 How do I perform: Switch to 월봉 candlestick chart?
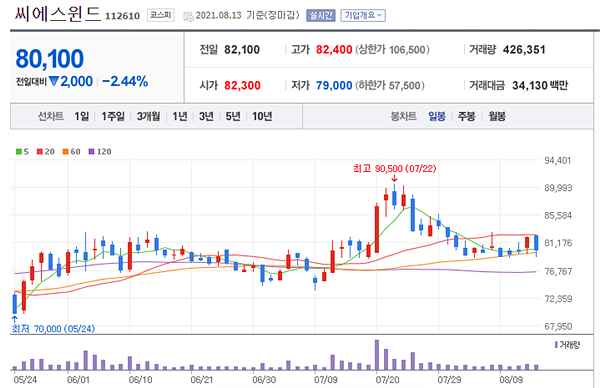(x=497, y=116)
